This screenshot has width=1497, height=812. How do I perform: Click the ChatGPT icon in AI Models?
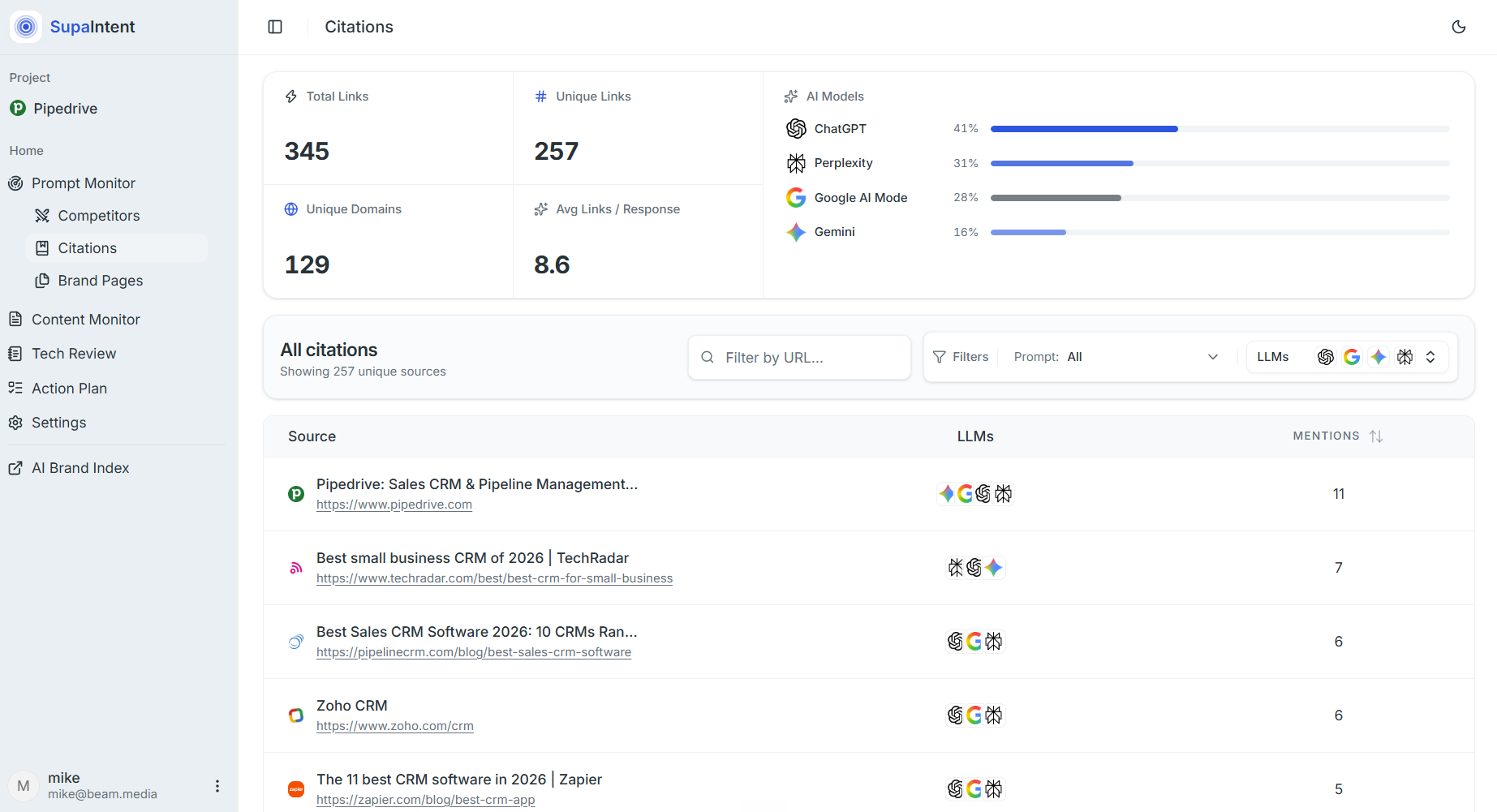[797, 129]
